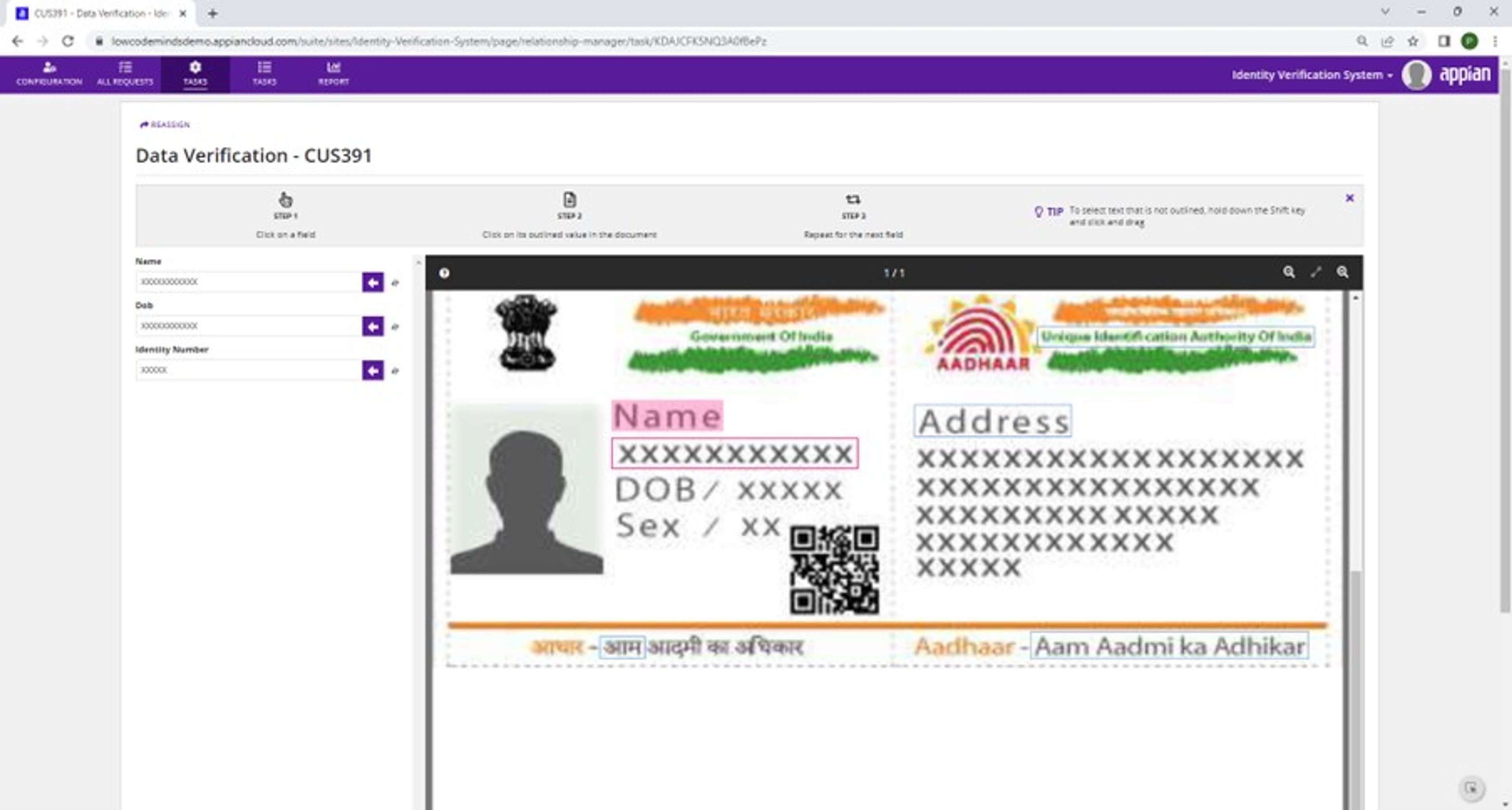Click the 'Data Verification - CUS391' heading
Viewport: 1512px width, 810px height.
click(x=254, y=155)
